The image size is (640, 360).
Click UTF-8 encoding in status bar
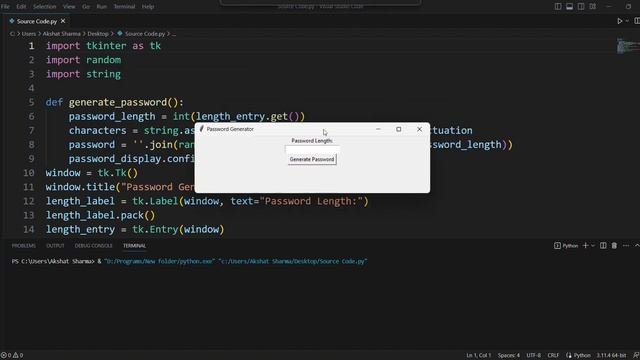point(533,356)
